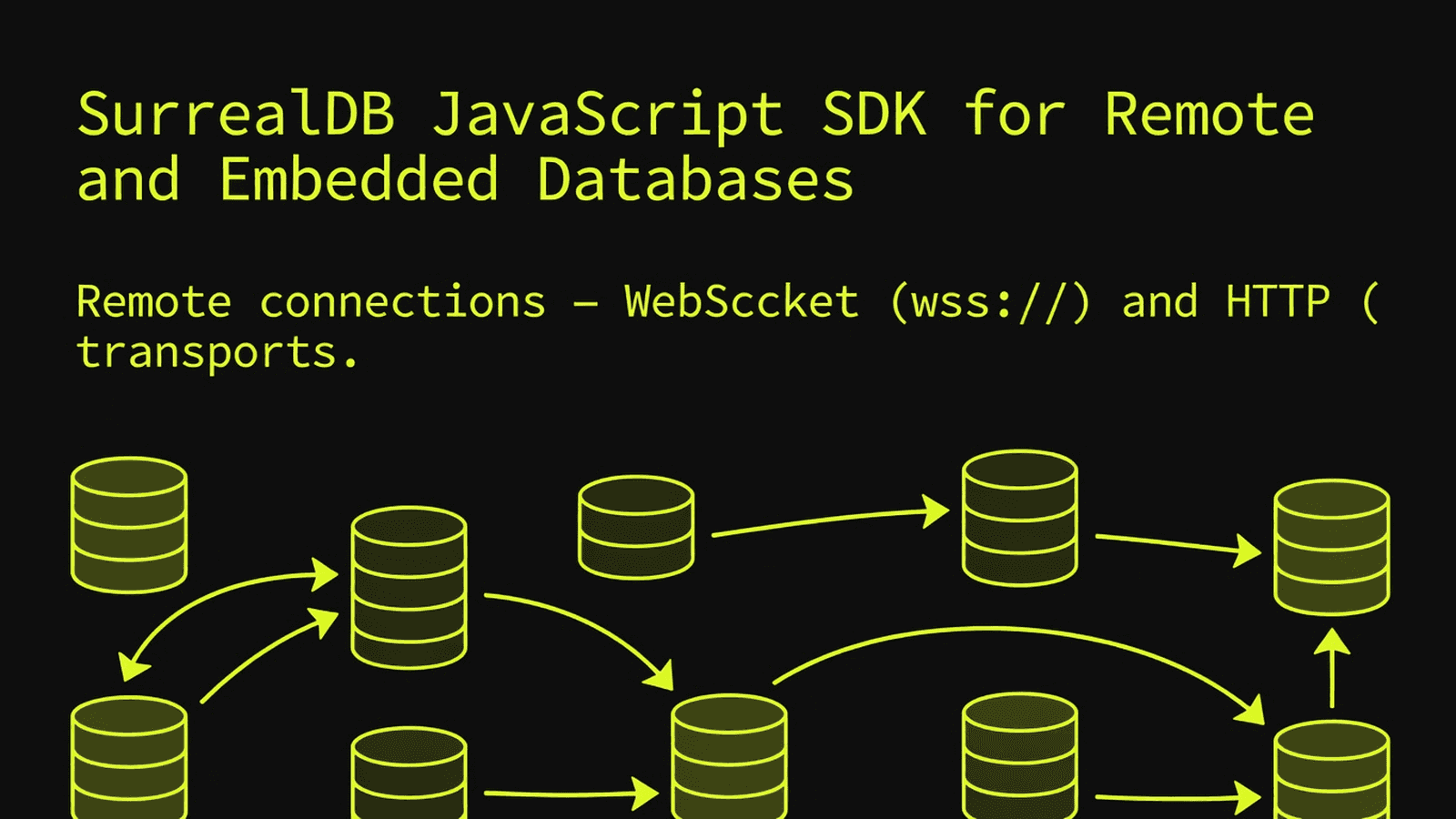Click the word "HTTP" in the subtitle
Screen dimensions: 1456x819
click(x=1278, y=302)
